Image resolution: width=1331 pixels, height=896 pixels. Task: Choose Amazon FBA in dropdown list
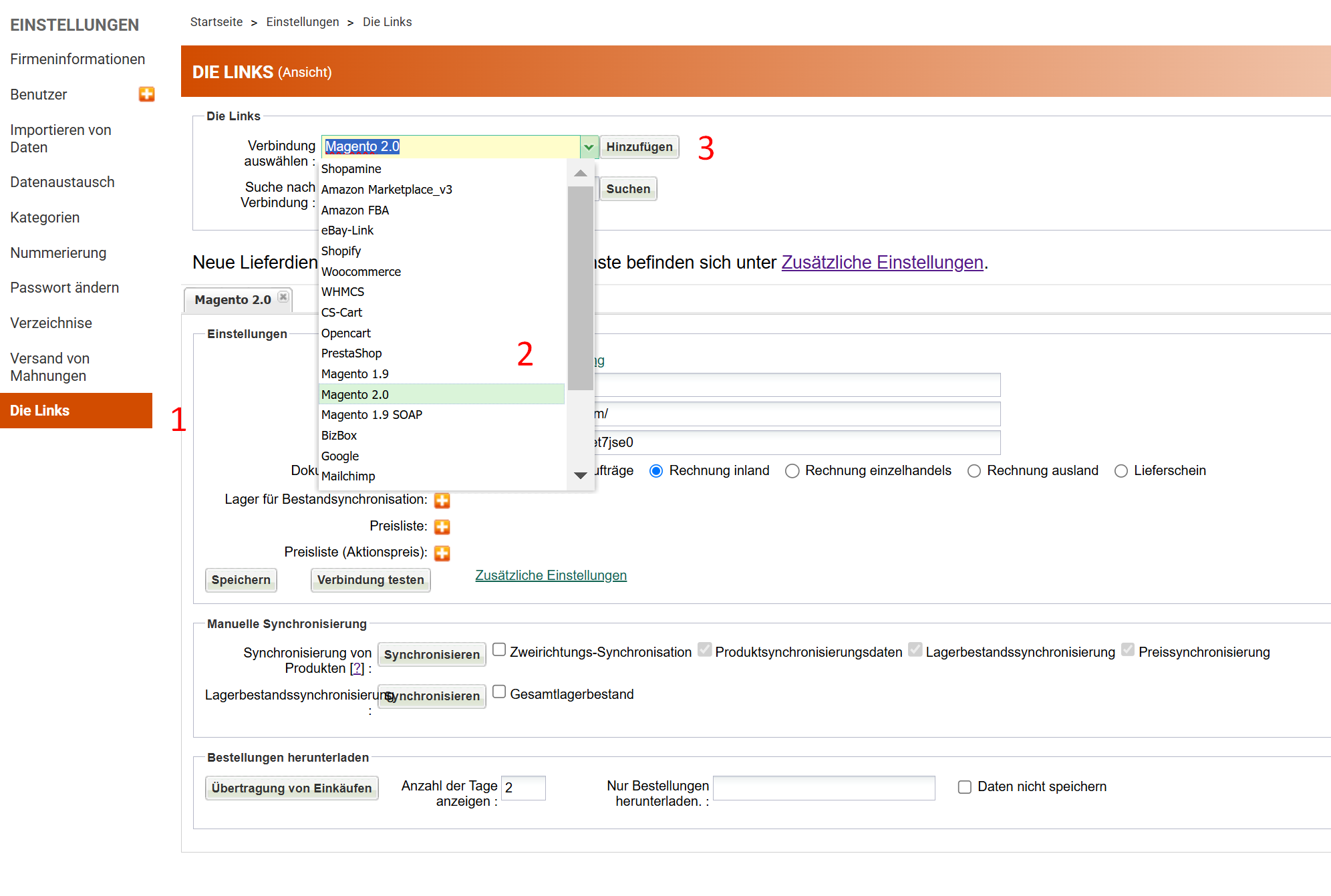pos(355,210)
